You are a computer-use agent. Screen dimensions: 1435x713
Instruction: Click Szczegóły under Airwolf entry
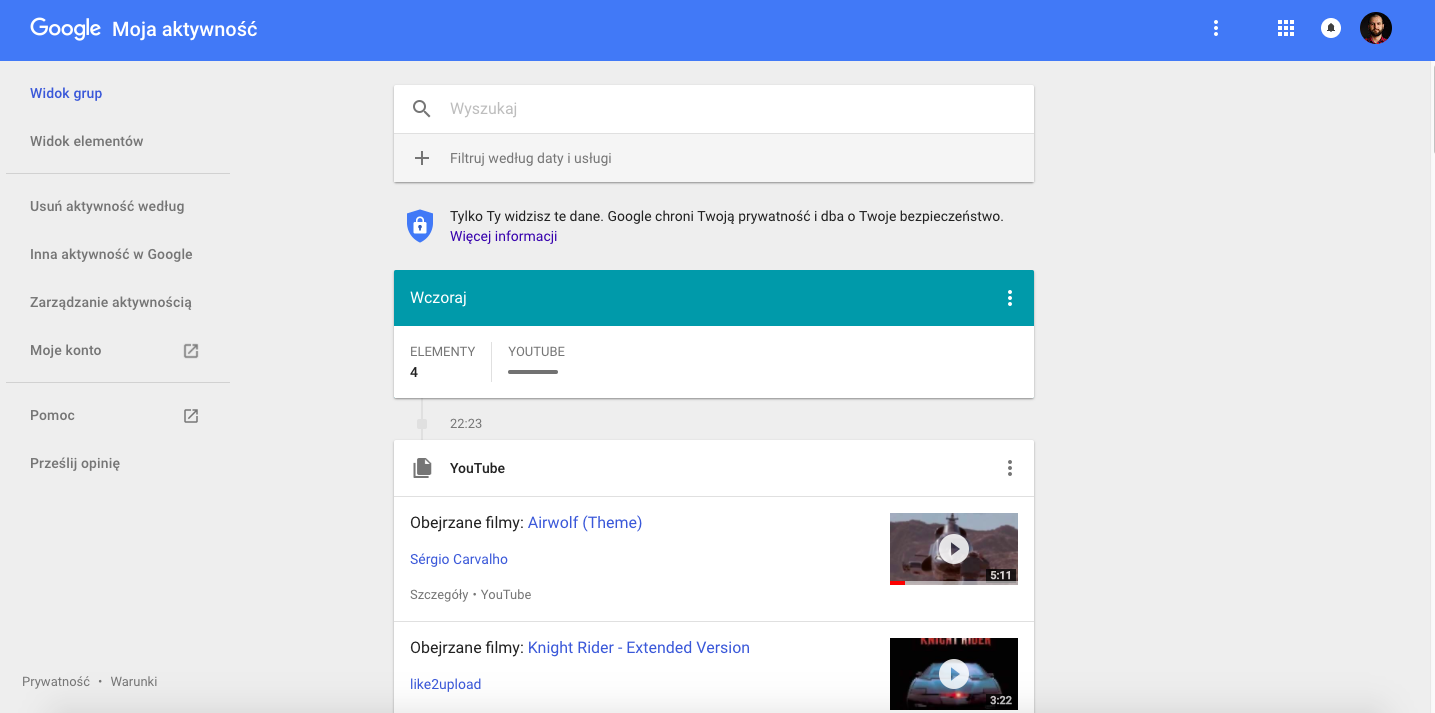coord(439,594)
